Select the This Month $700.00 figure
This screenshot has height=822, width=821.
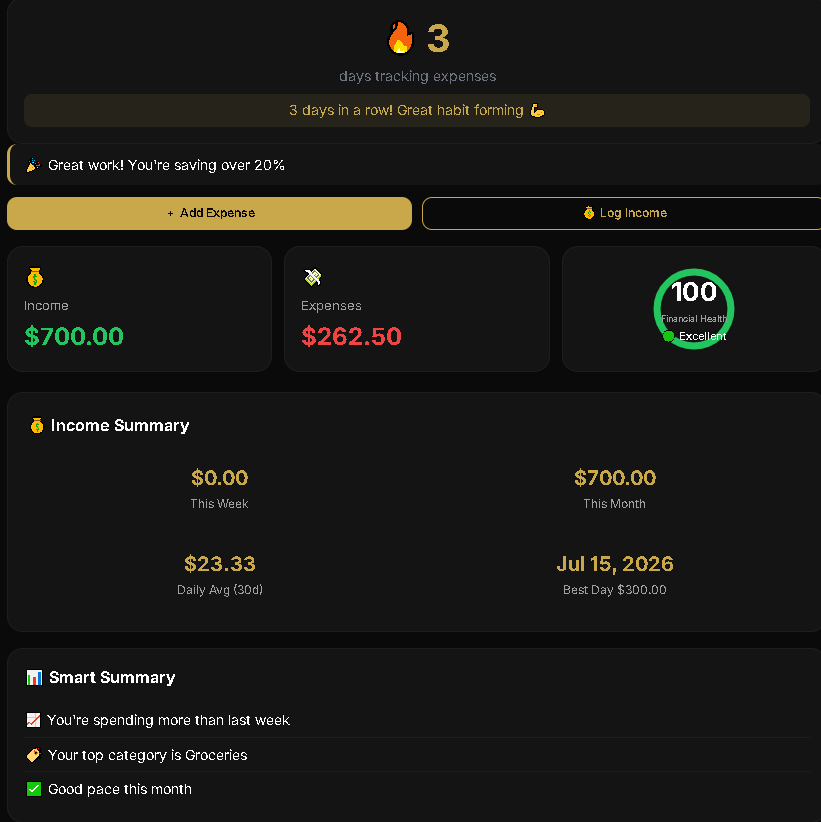(615, 478)
